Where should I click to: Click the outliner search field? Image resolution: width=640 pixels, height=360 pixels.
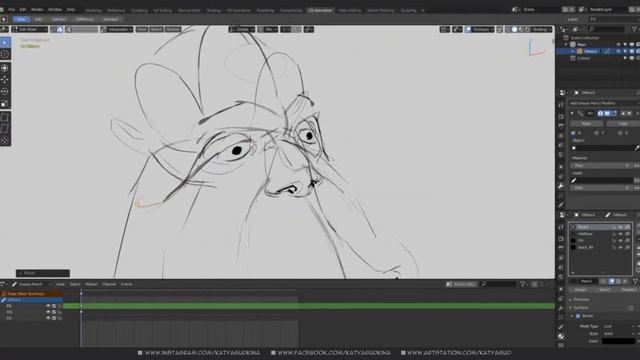click(606, 29)
